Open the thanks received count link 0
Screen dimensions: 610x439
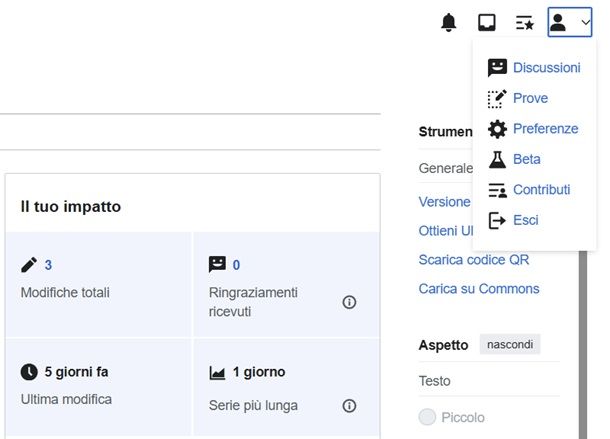pyautogui.click(x=236, y=265)
